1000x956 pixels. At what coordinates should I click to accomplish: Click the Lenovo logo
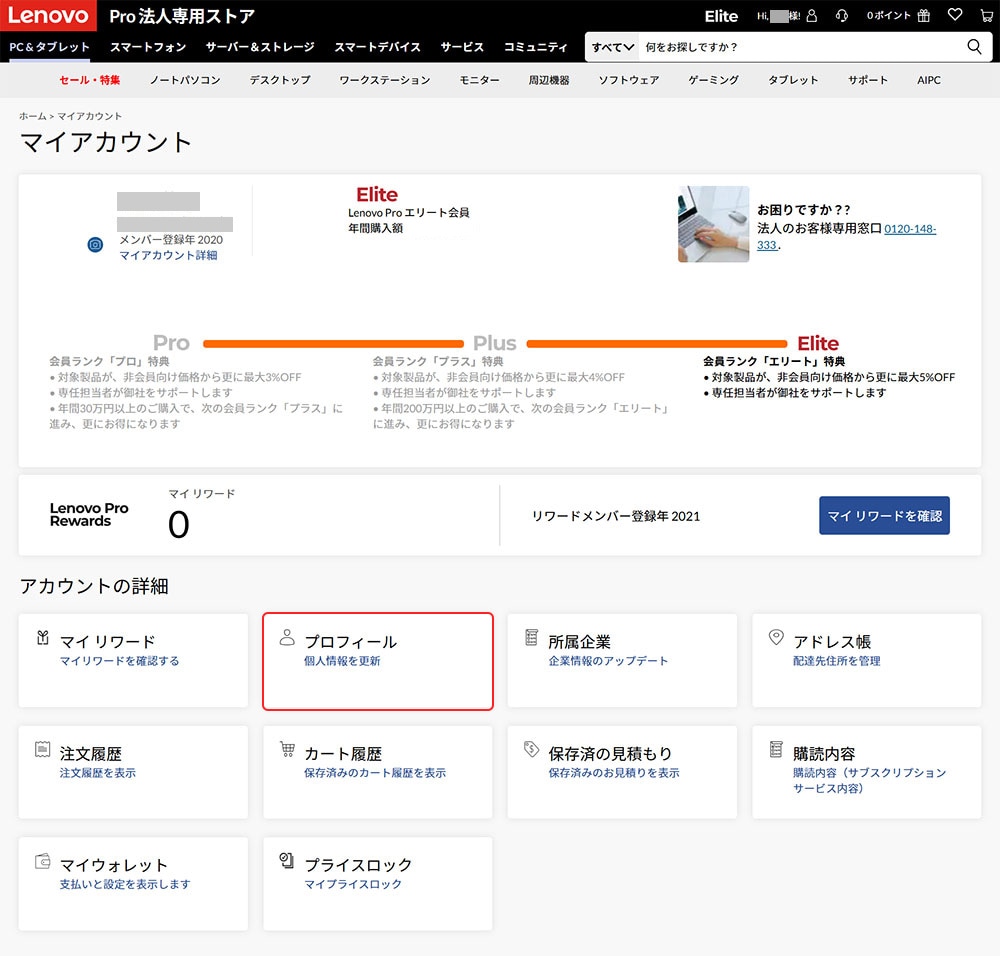tap(49, 16)
